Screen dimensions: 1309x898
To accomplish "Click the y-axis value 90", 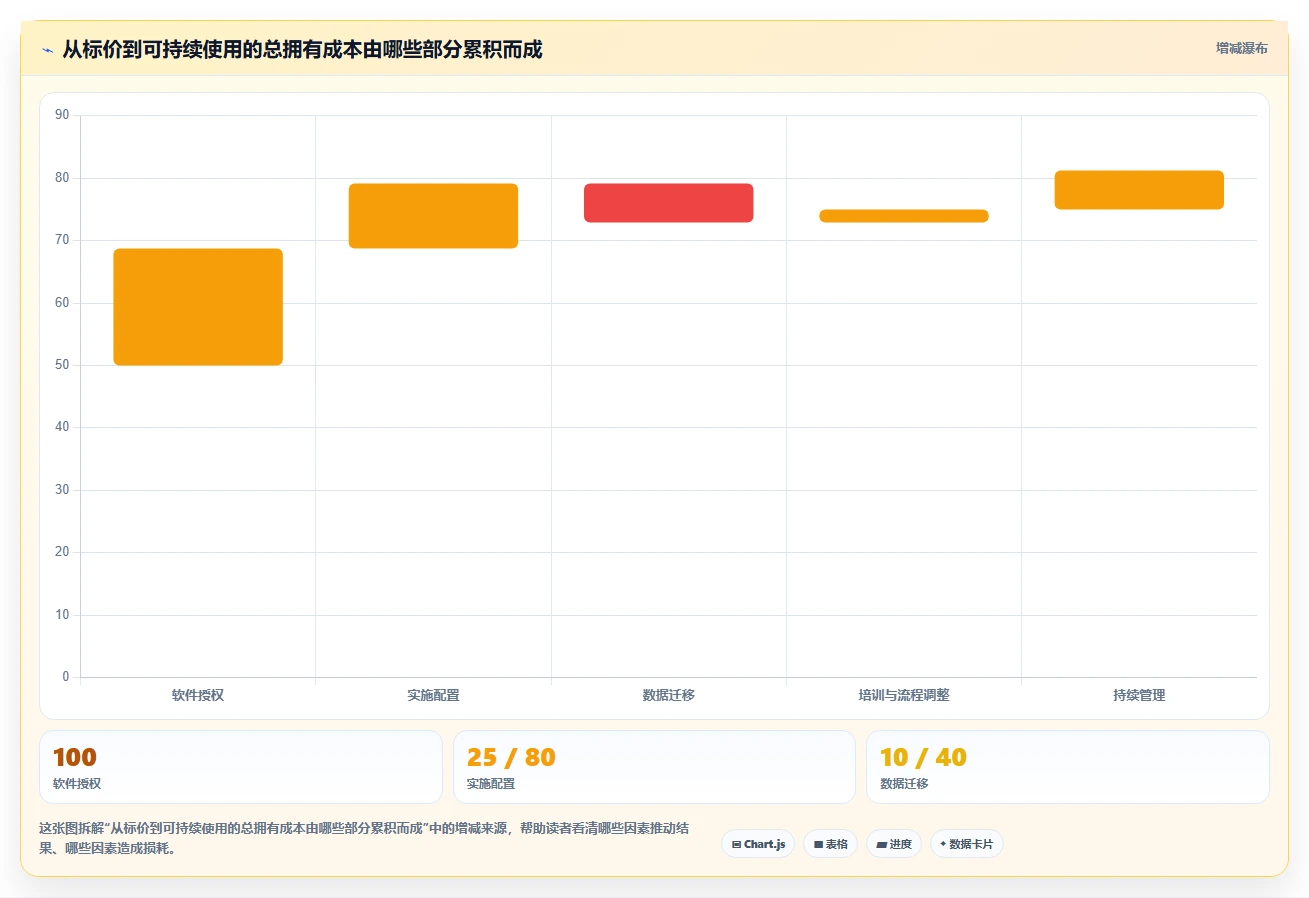I will [x=62, y=115].
